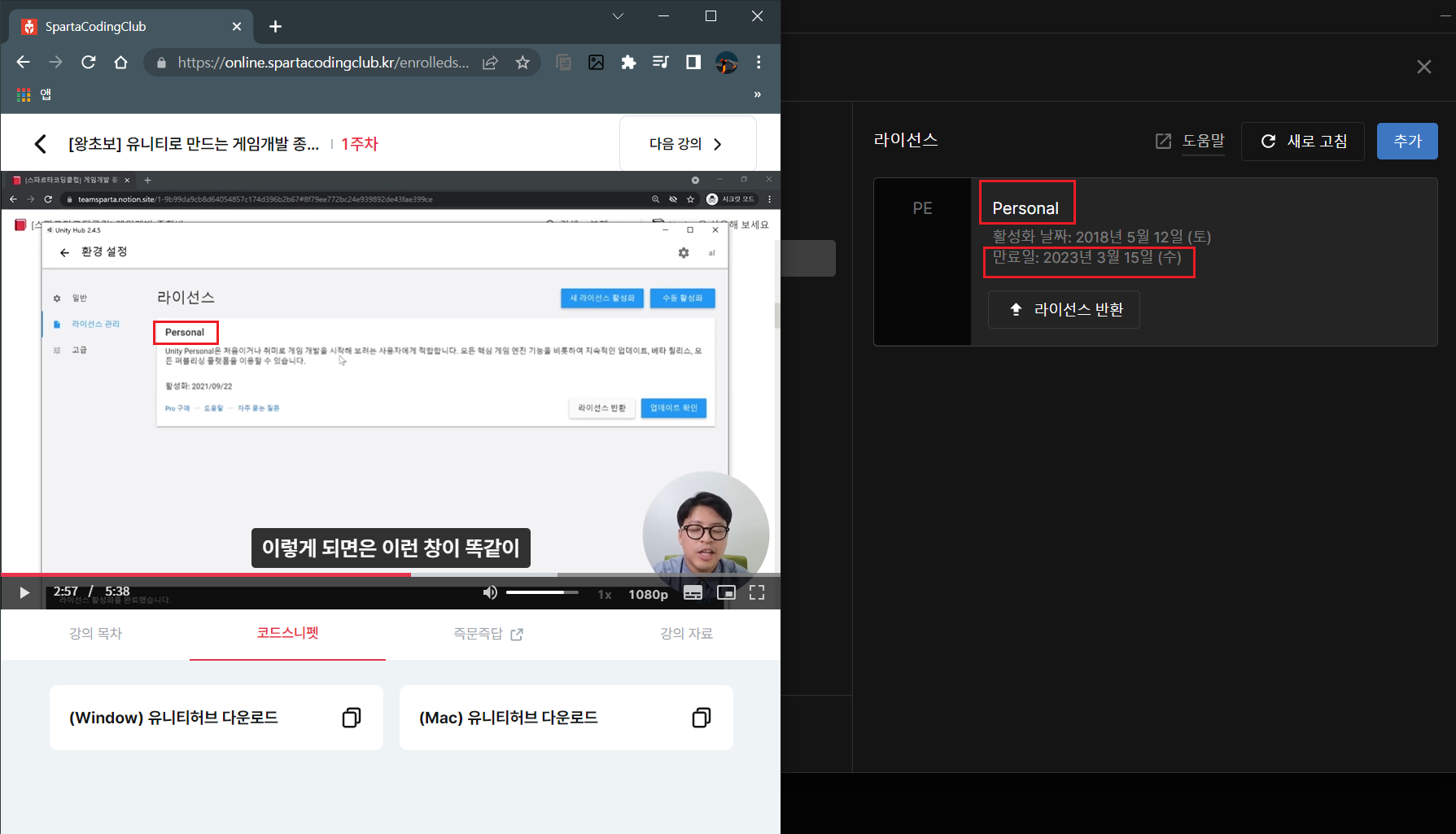Viewport: 1456px width, 834px height.
Task: Click the (Mac) 유니티허브 다운로드 card text
Action: pyautogui.click(x=509, y=718)
